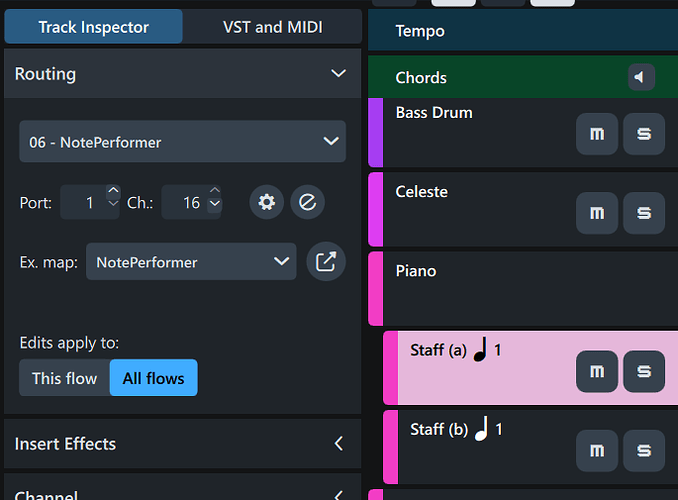Viewport: 678px width, 500px height.
Task: Open the Ex. map NotePerformer dropdown
Action: (191, 262)
